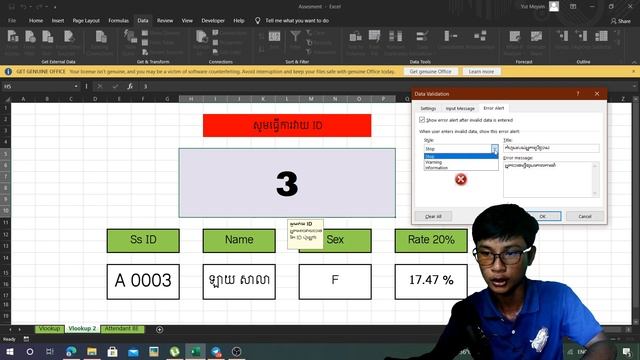640x360 pixels.
Task: Open the Mail app from taskbar
Action: tap(133, 351)
